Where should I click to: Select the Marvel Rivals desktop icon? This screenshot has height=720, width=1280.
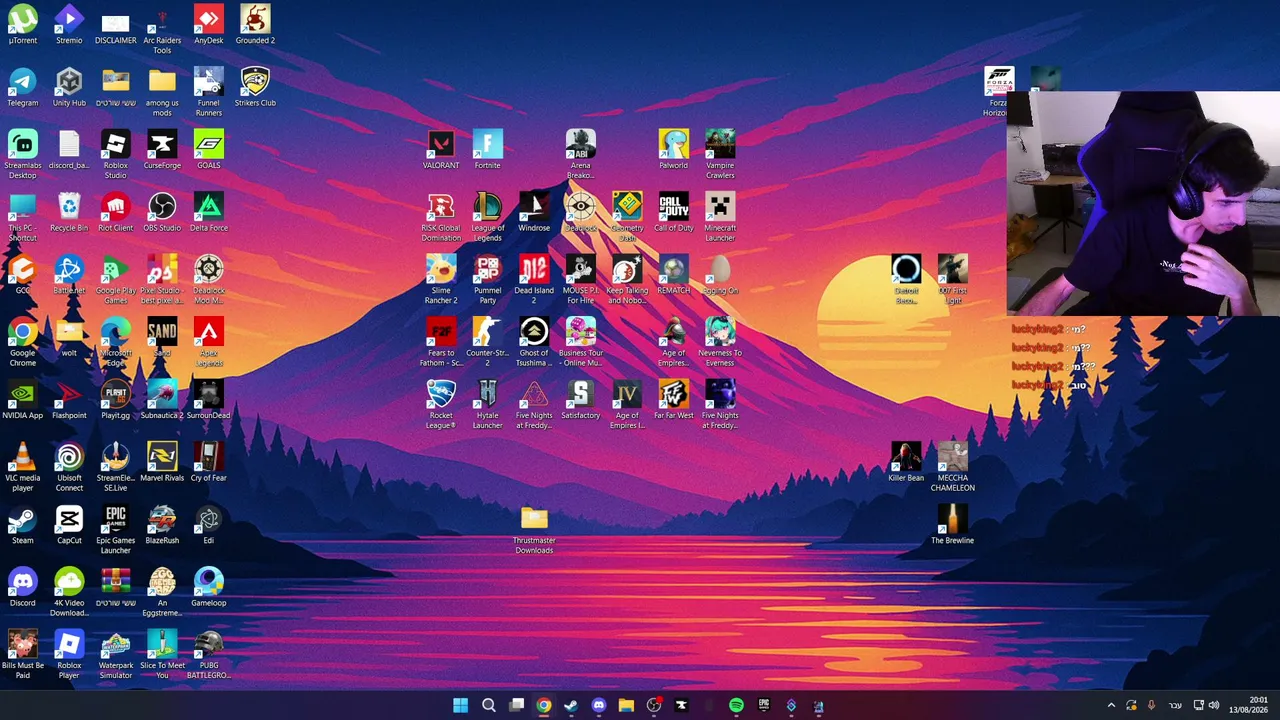point(162,462)
